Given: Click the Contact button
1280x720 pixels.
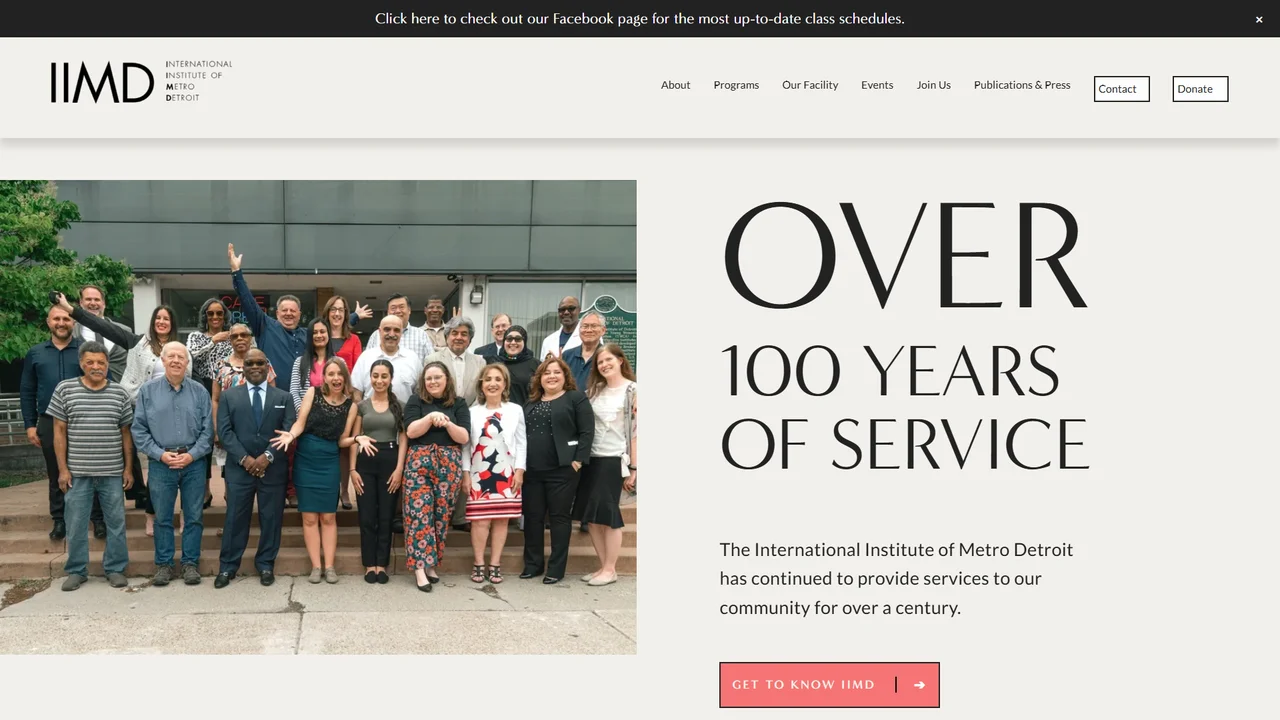Looking at the screenshot, I should 1122,89.
